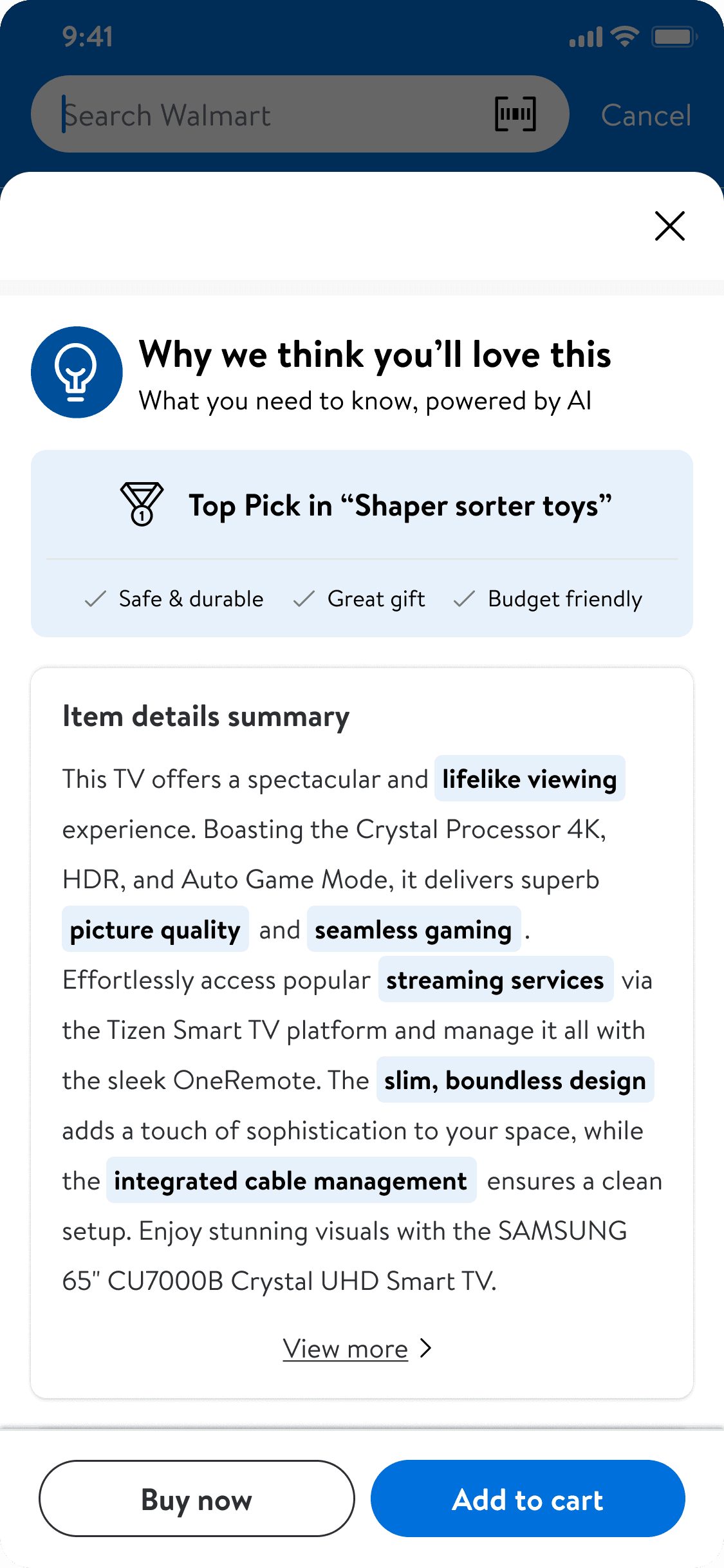Select the slim, boundless design highlight
Viewport: 724px width, 1568px height.
click(515, 1080)
